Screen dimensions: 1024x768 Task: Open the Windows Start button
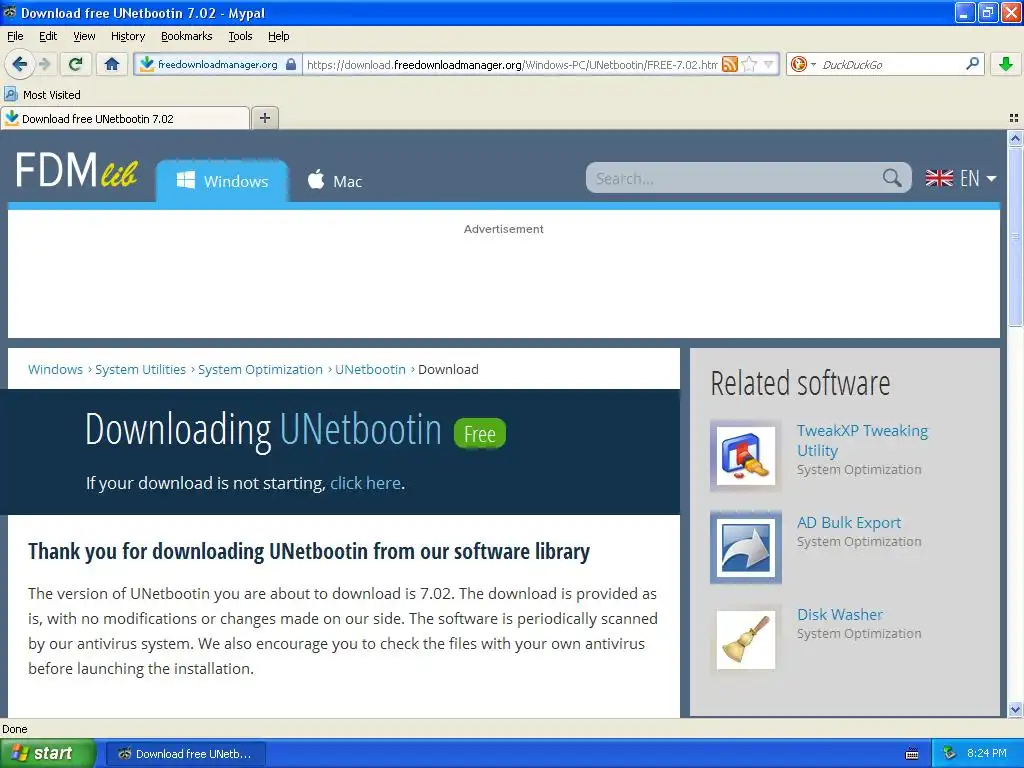click(x=47, y=754)
